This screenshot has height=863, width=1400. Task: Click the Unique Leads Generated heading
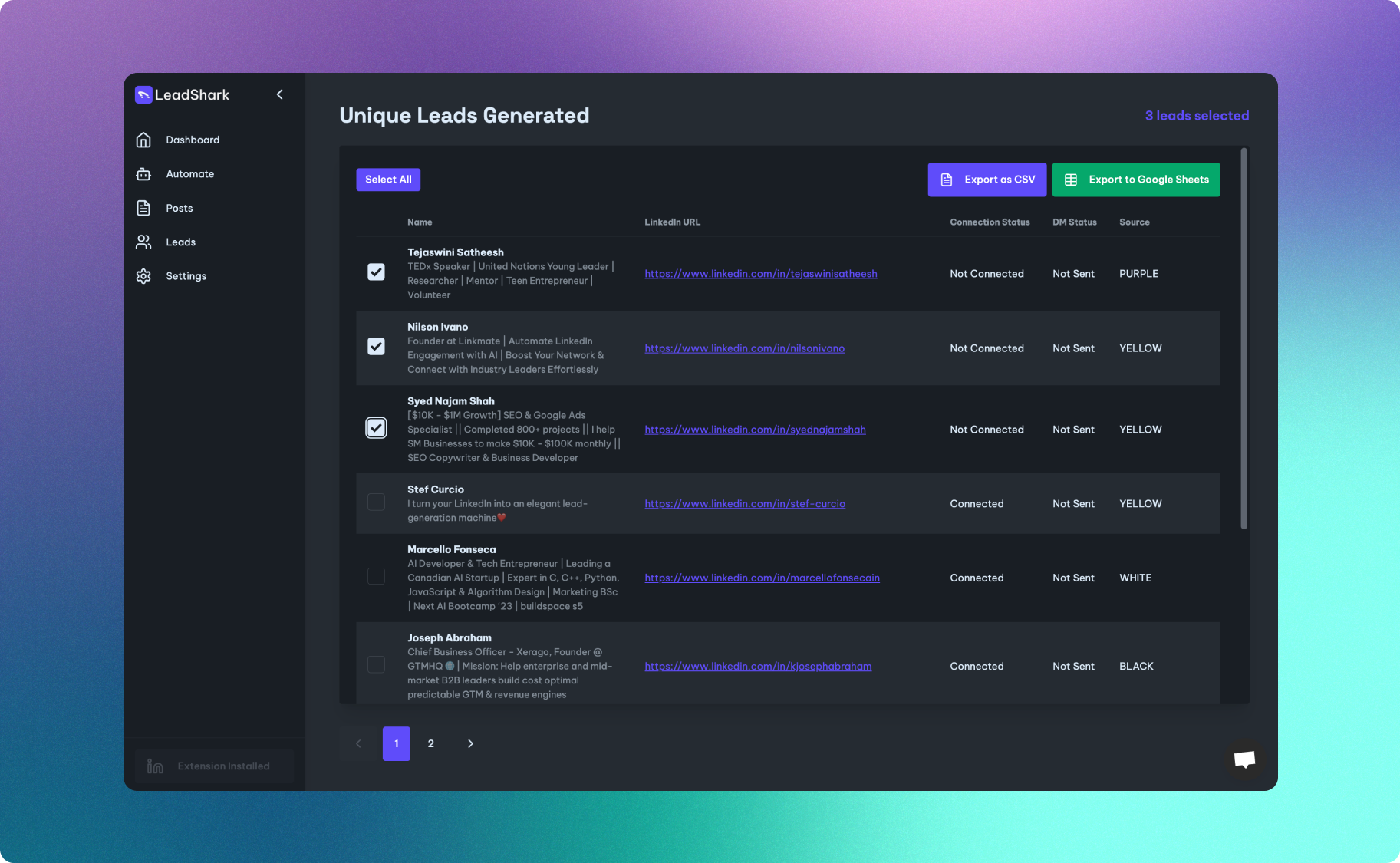coord(464,116)
